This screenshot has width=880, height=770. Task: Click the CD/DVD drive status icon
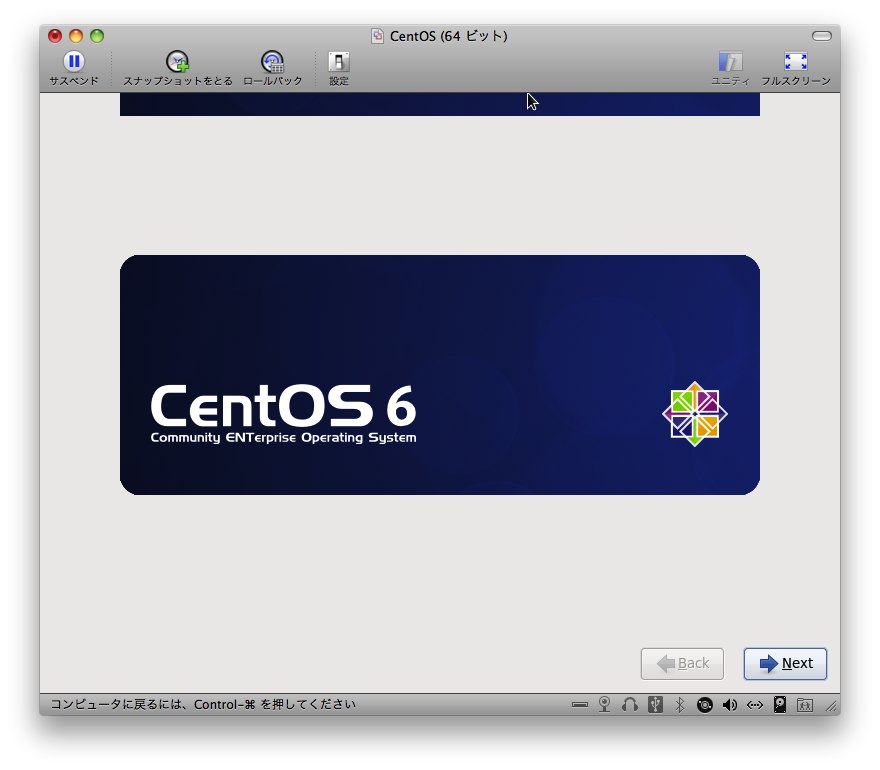pyautogui.click(x=704, y=704)
